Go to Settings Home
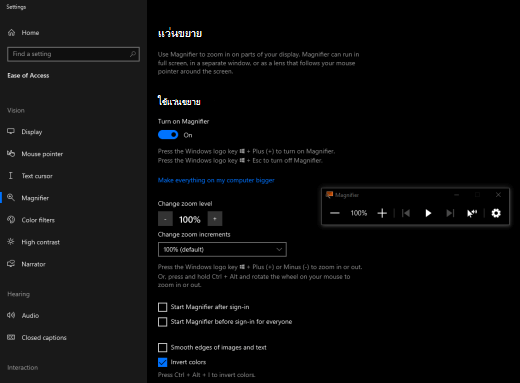This screenshot has width=520, height=383. coord(23,33)
